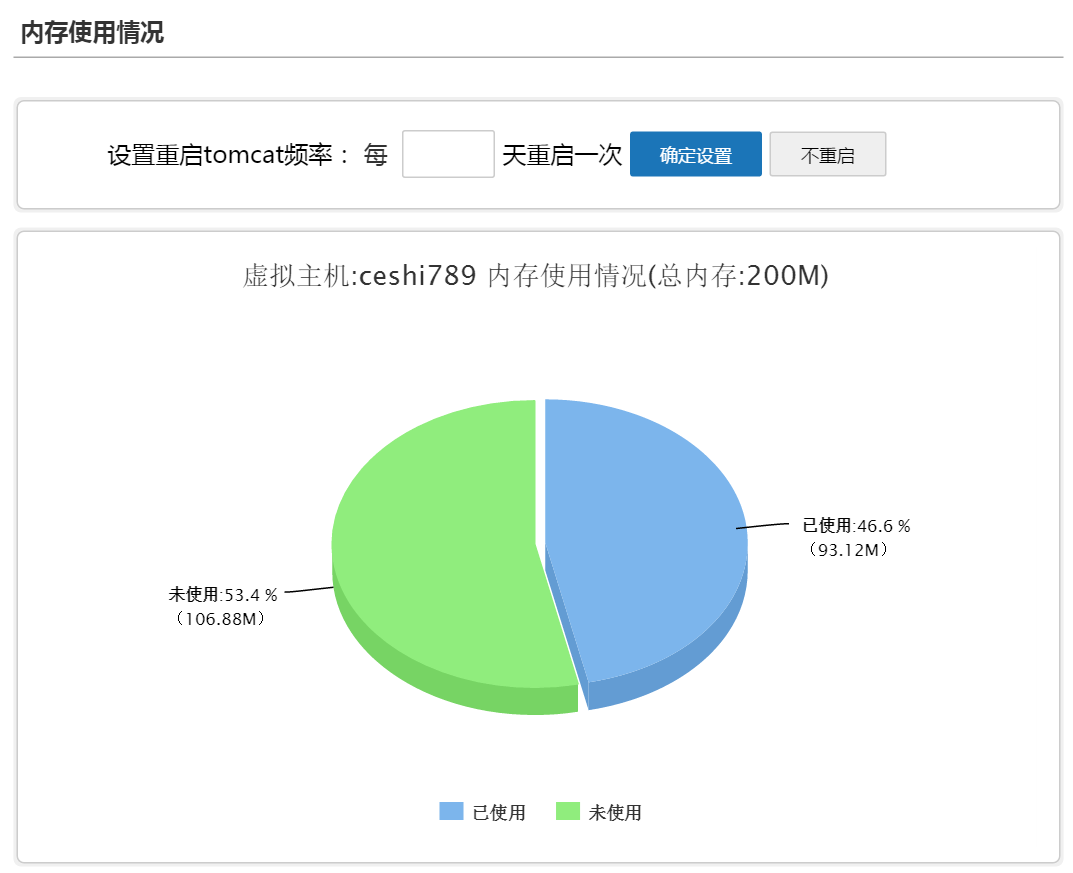
Task: Click the chart title 虚拟主机:ceshi789 内存使用情况
Action: pyautogui.click(x=536, y=276)
